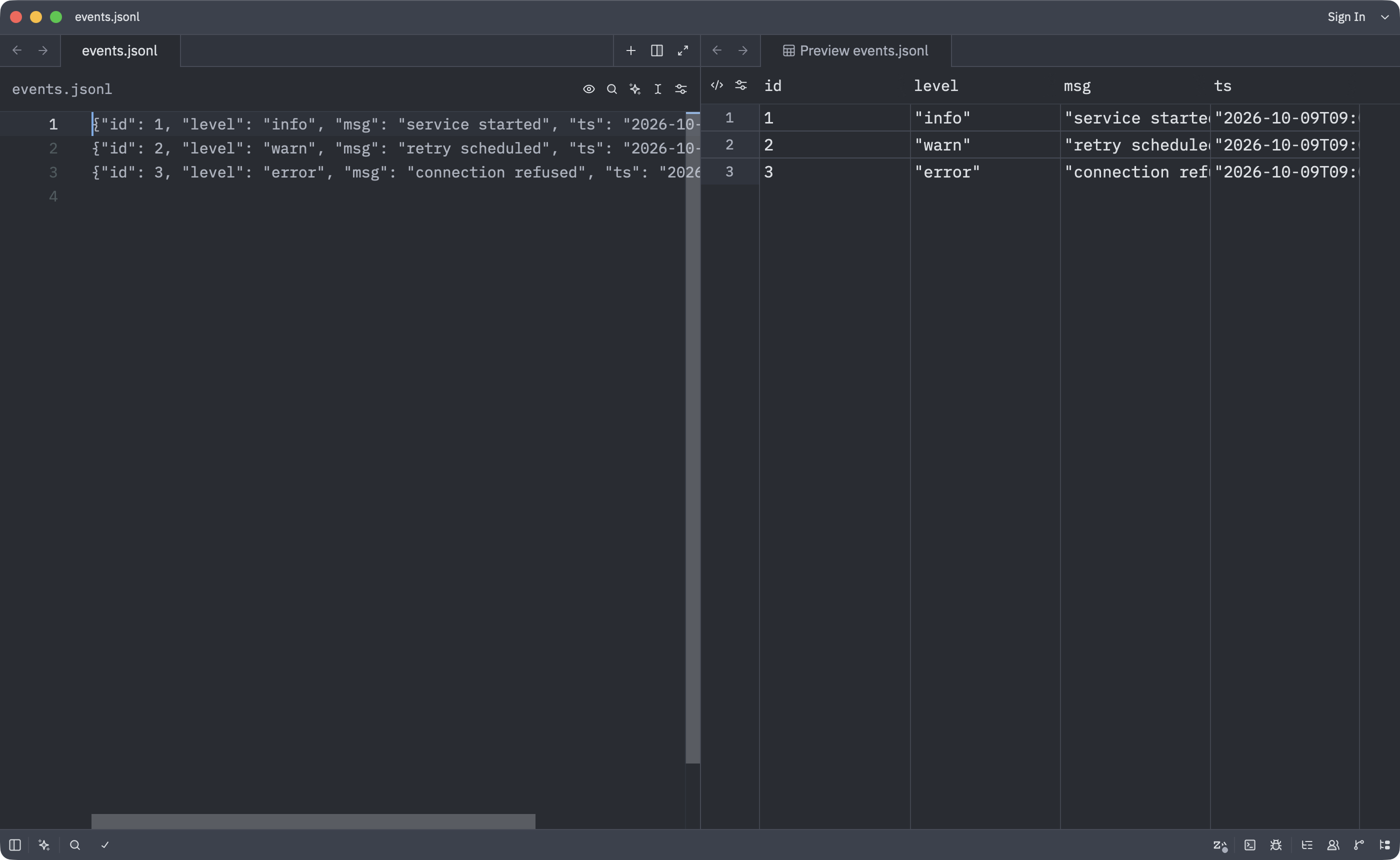Click the "info" cell in preview table
This screenshot has width=1400, height=860.
click(985, 117)
